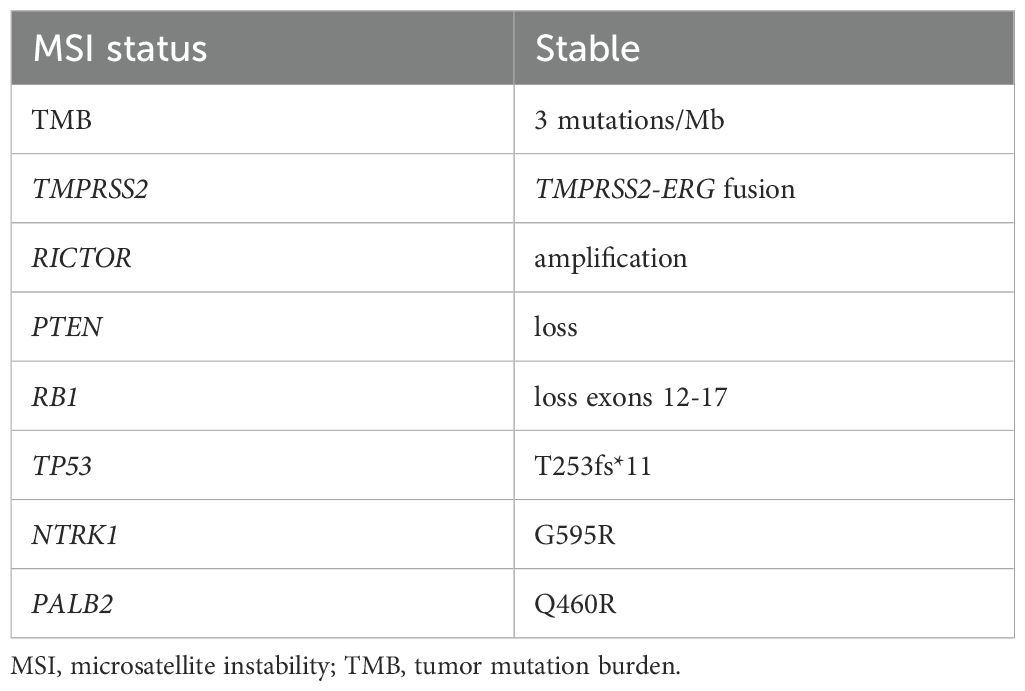Click the PALB2 gene cell
This screenshot has width=1025, height=691.
(x=71, y=604)
